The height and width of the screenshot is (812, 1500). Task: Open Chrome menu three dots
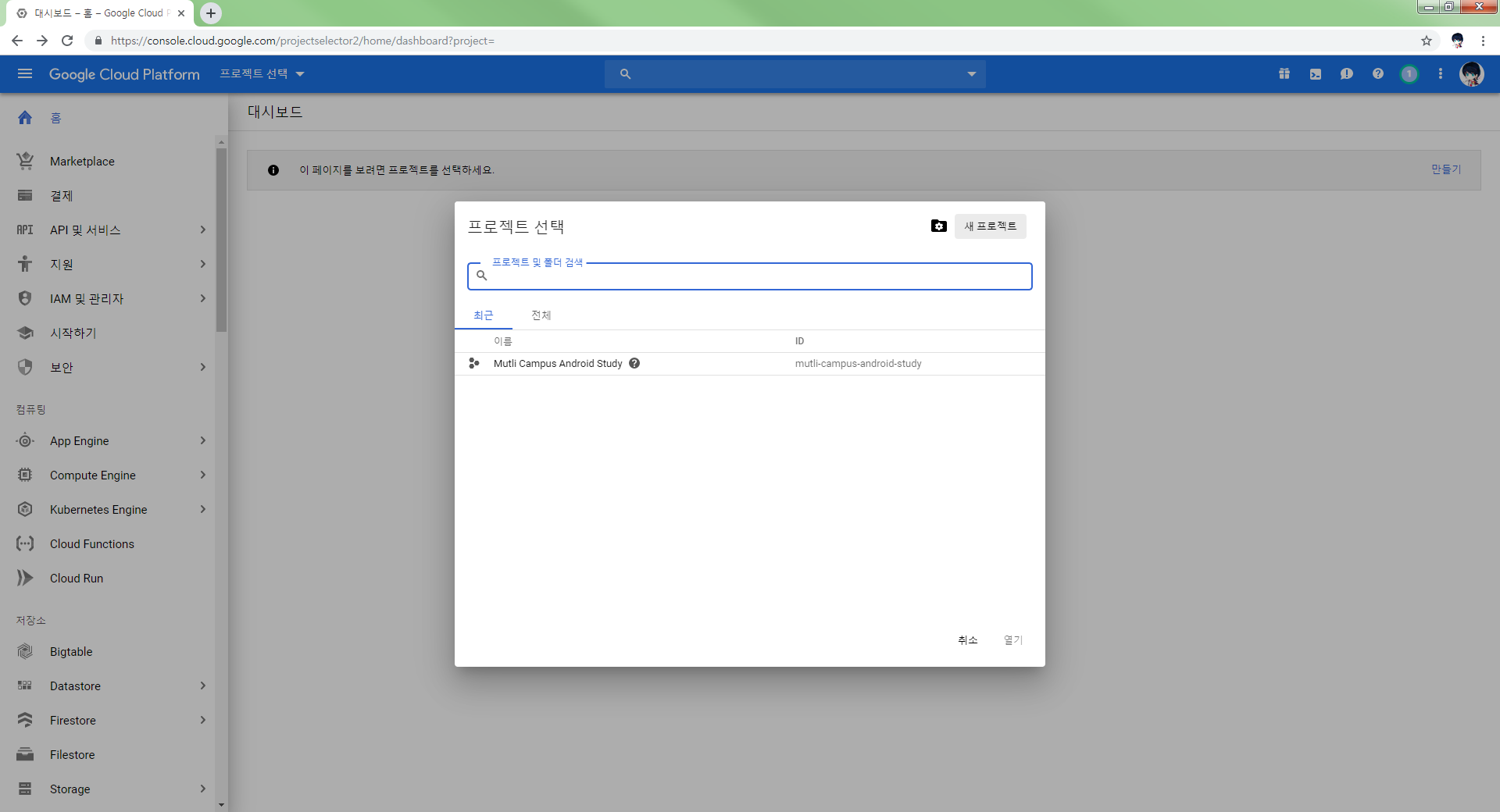tap(1483, 41)
